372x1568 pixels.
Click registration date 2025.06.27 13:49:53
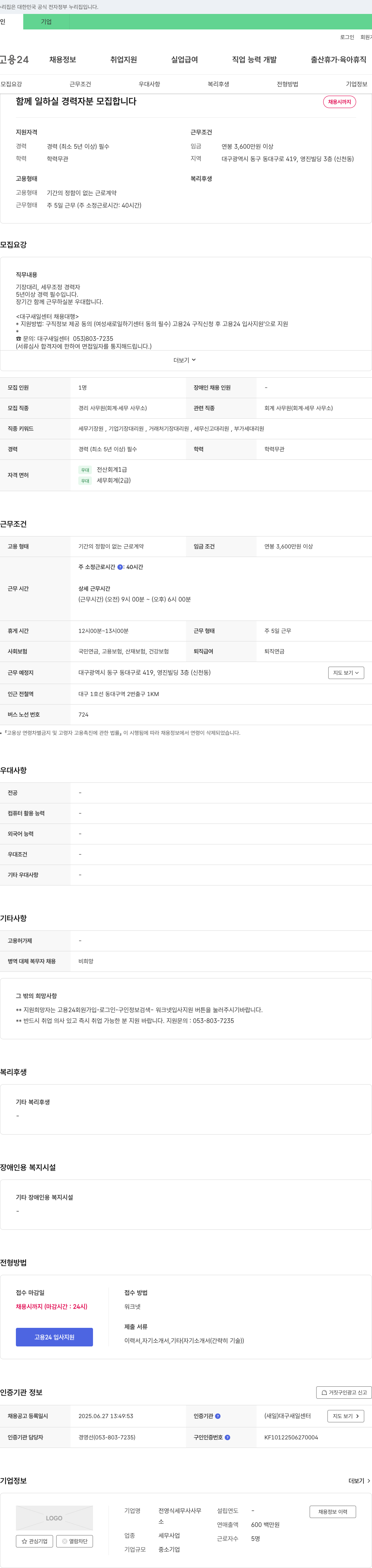(x=106, y=1416)
